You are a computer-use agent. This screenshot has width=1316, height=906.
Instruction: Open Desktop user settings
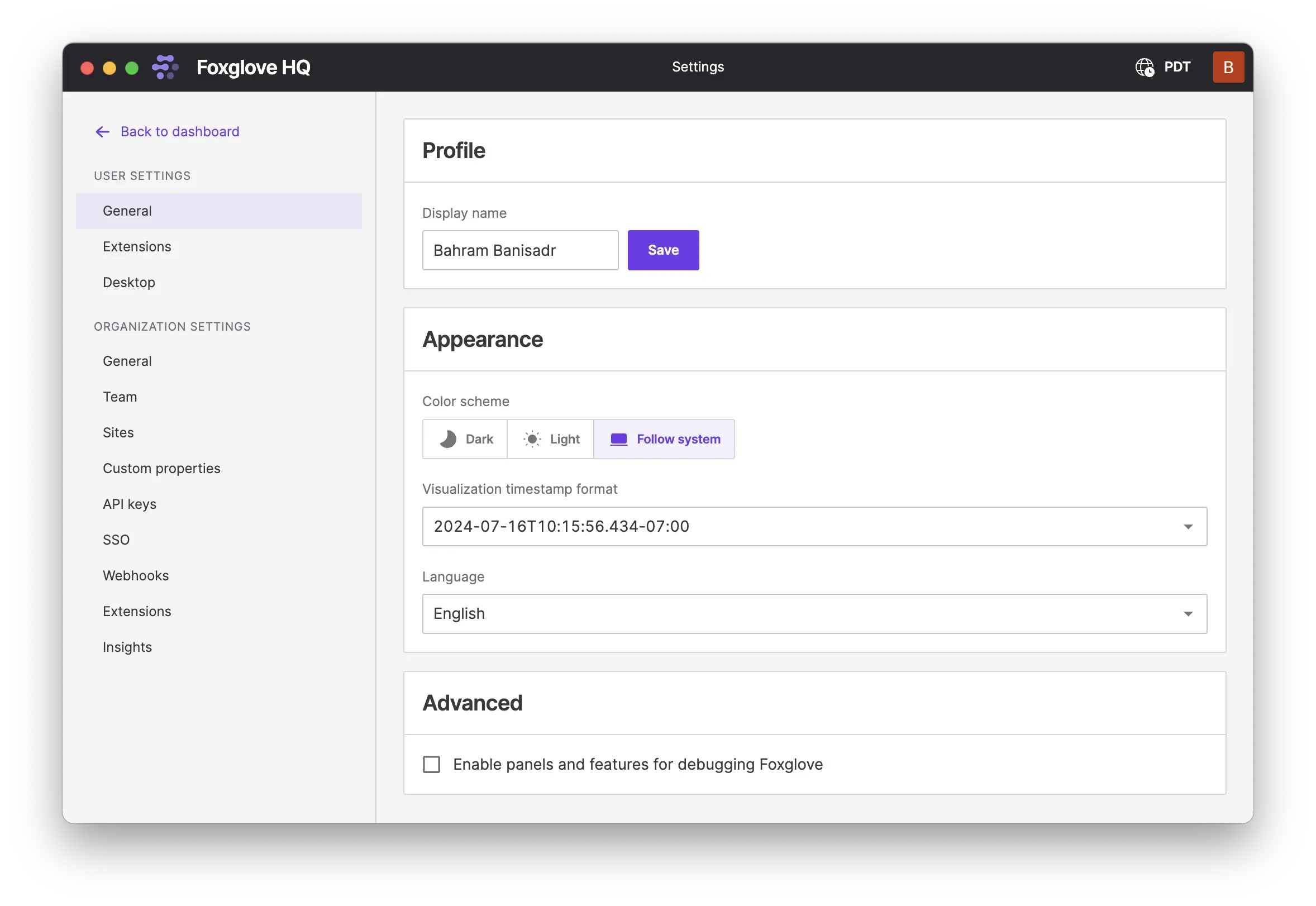click(x=129, y=282)
